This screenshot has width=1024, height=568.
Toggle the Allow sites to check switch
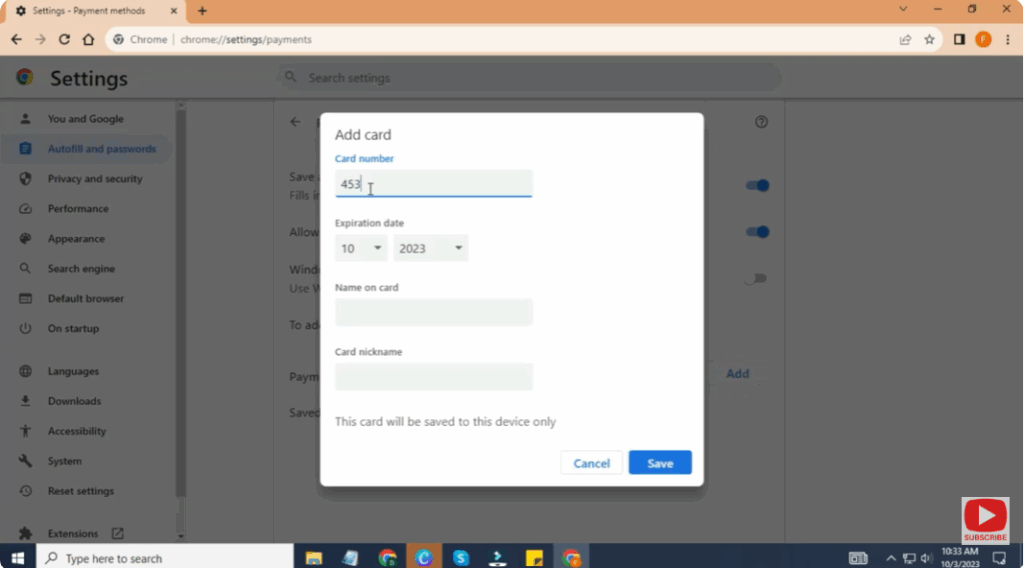(x=758, y=232)
